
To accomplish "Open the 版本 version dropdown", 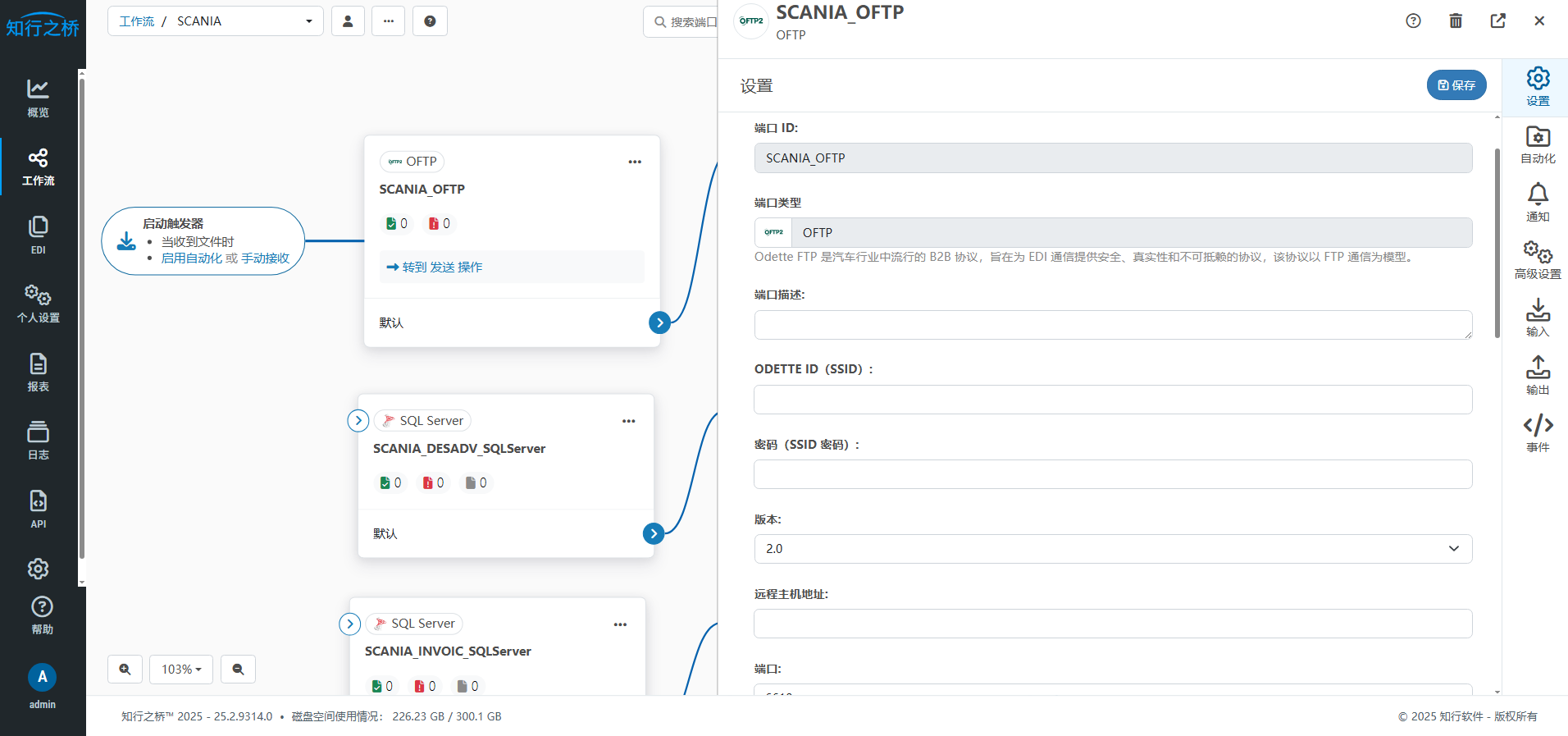I will pos(1112,549).
